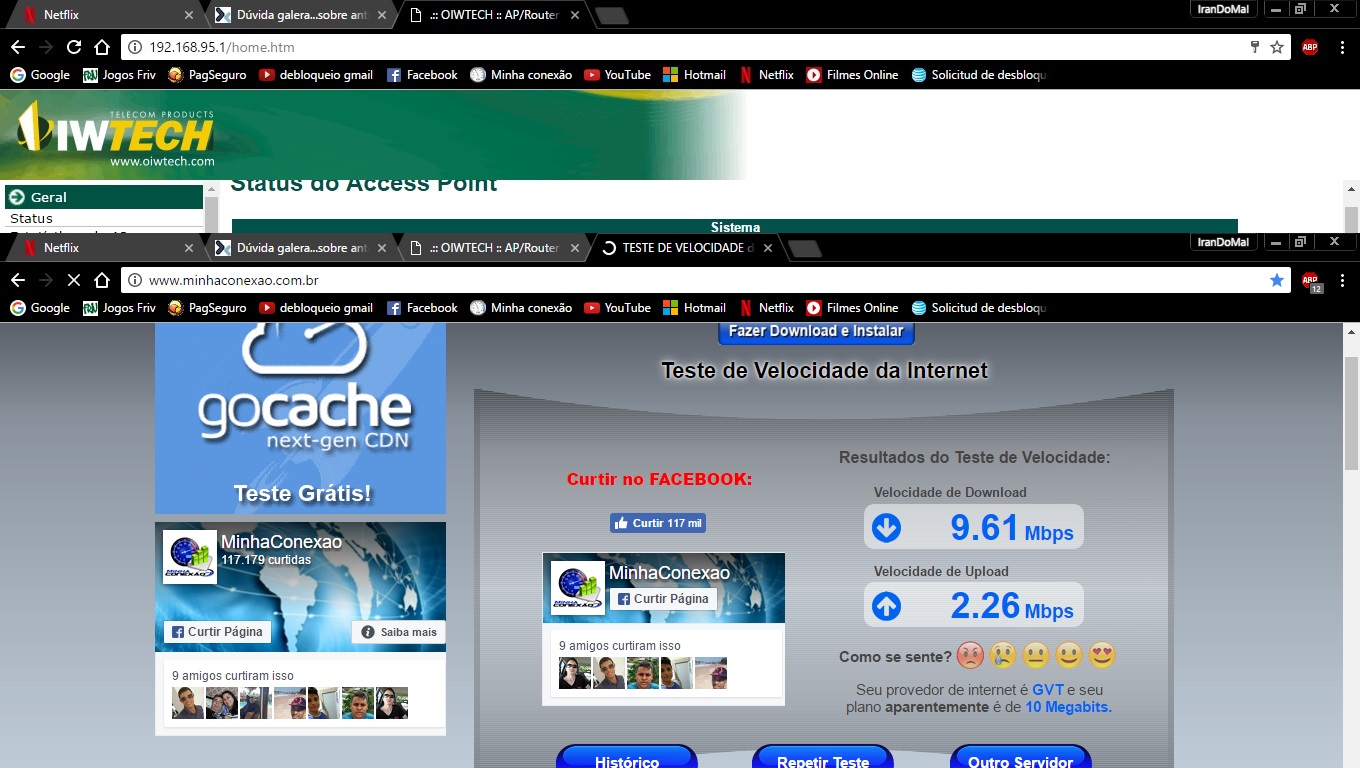Select the smiling face rating
Image resolution: width=1360 pixels, height=768 pixels.
(x=1069, y=656)
